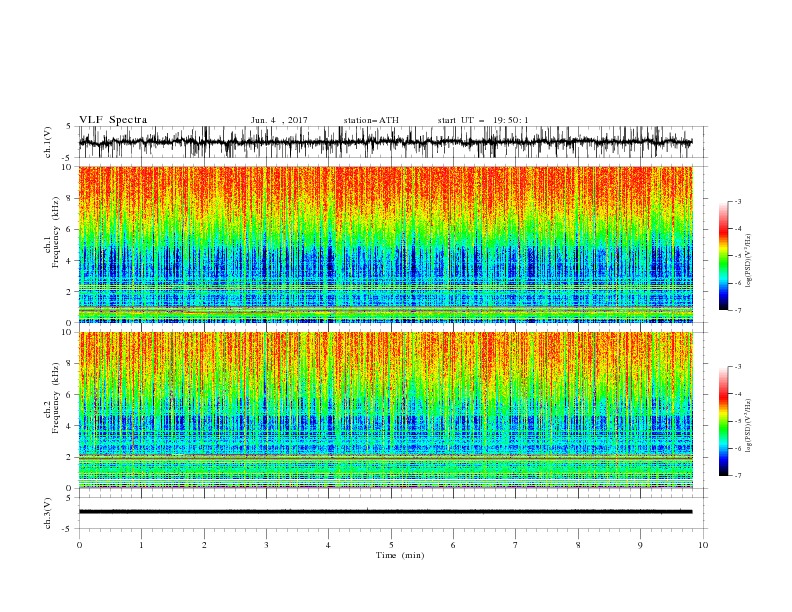This screenshot has width=792, height=612.
Task: Click the "-7" label on ch.2 color bar
Action: [737, 475]
